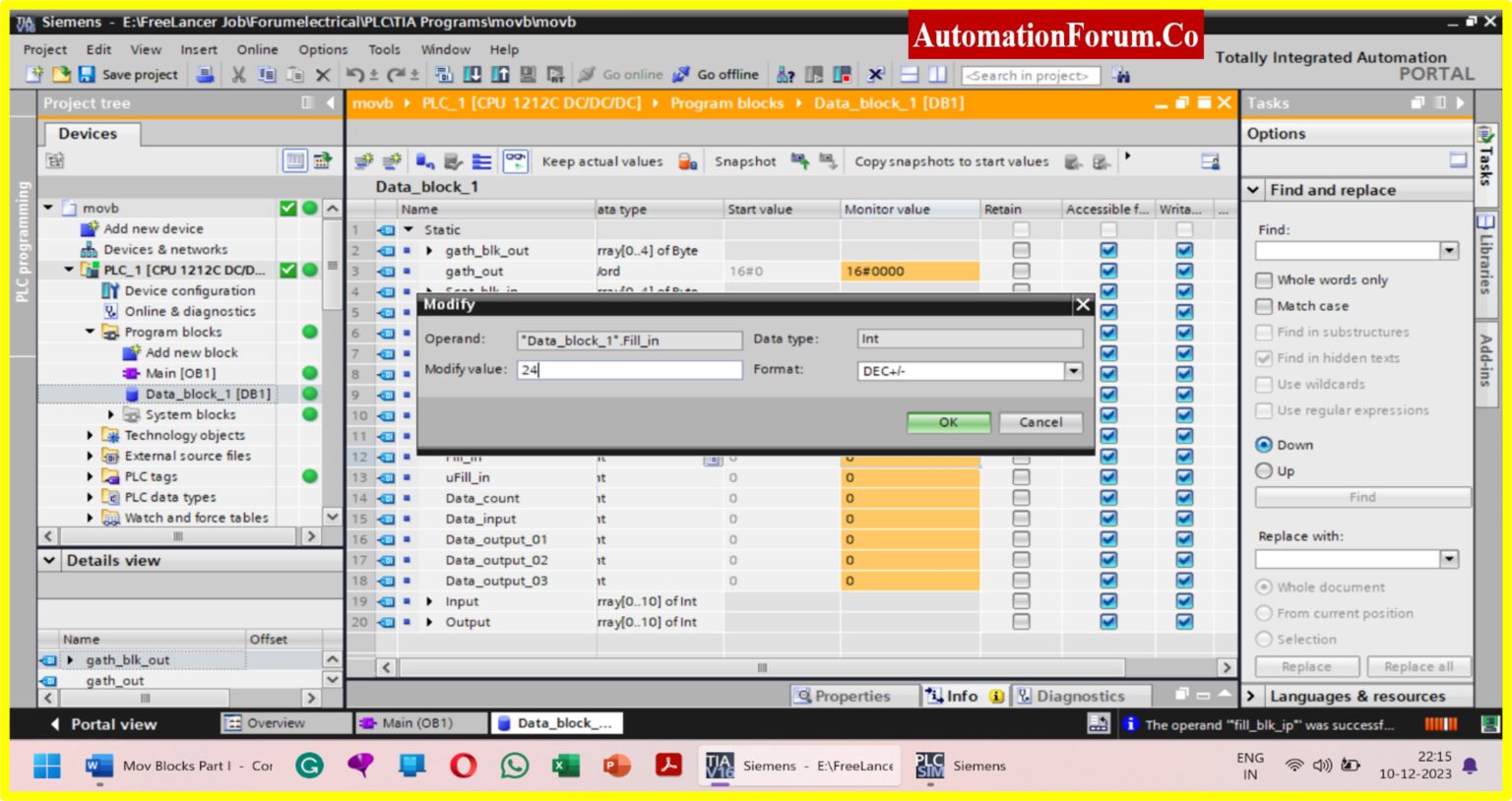Select the Up search direction radio button

[1265, 470]
